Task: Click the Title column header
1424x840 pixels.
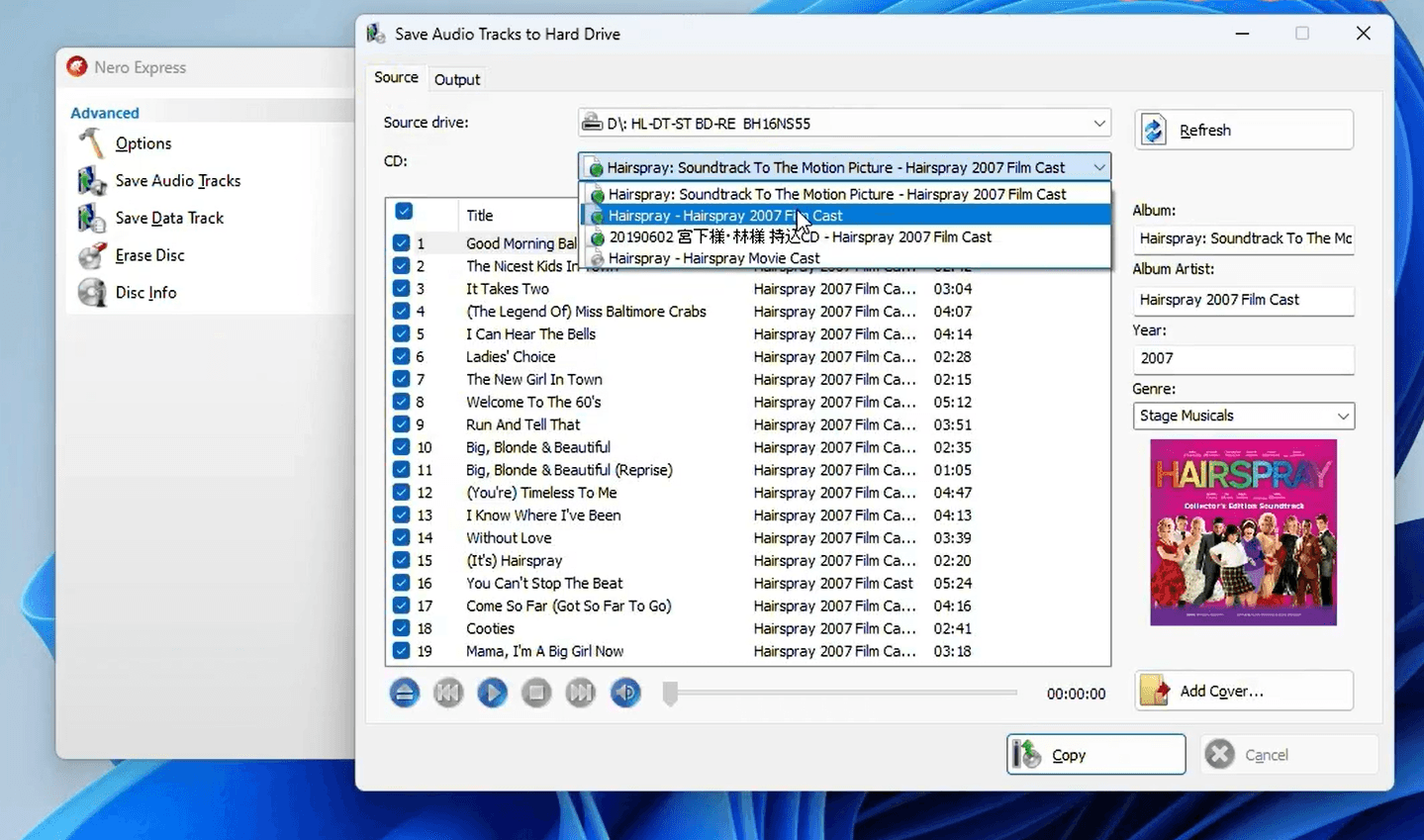Action: pyautogui.click(x=480, y=216)
